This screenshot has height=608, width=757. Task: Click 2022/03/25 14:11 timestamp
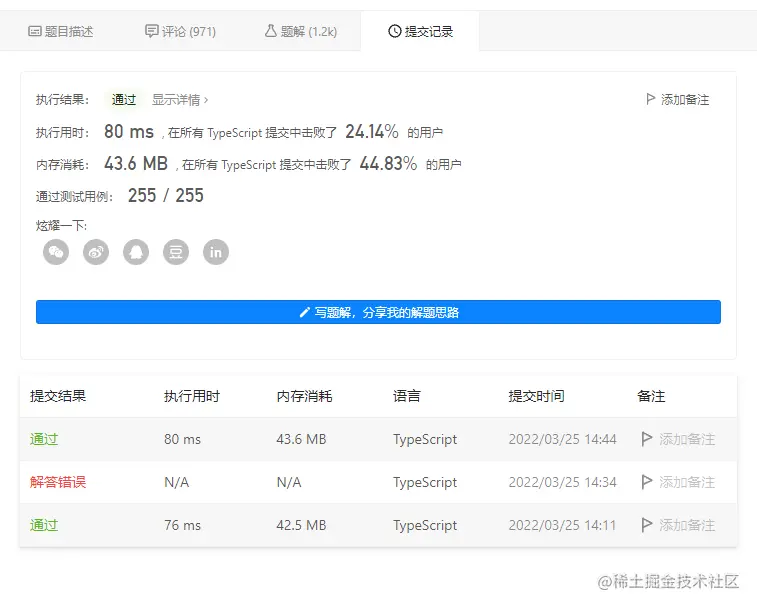pyautogui.click(x=562, y=525)
